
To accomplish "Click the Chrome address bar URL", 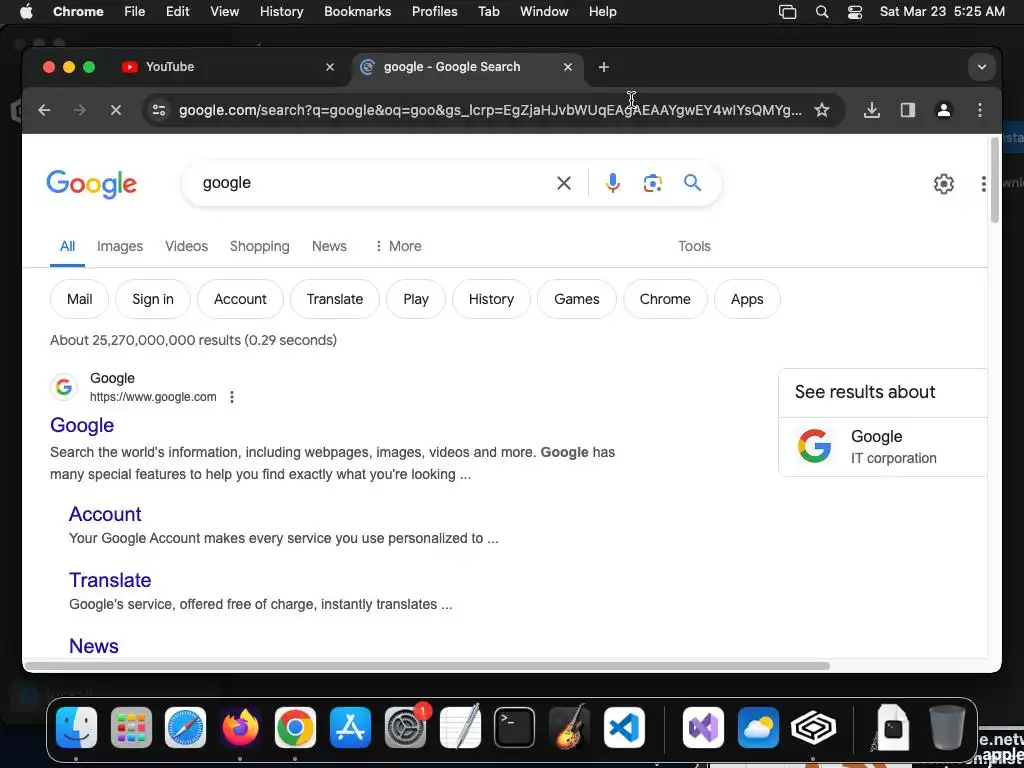I will [x=490, y=110].
